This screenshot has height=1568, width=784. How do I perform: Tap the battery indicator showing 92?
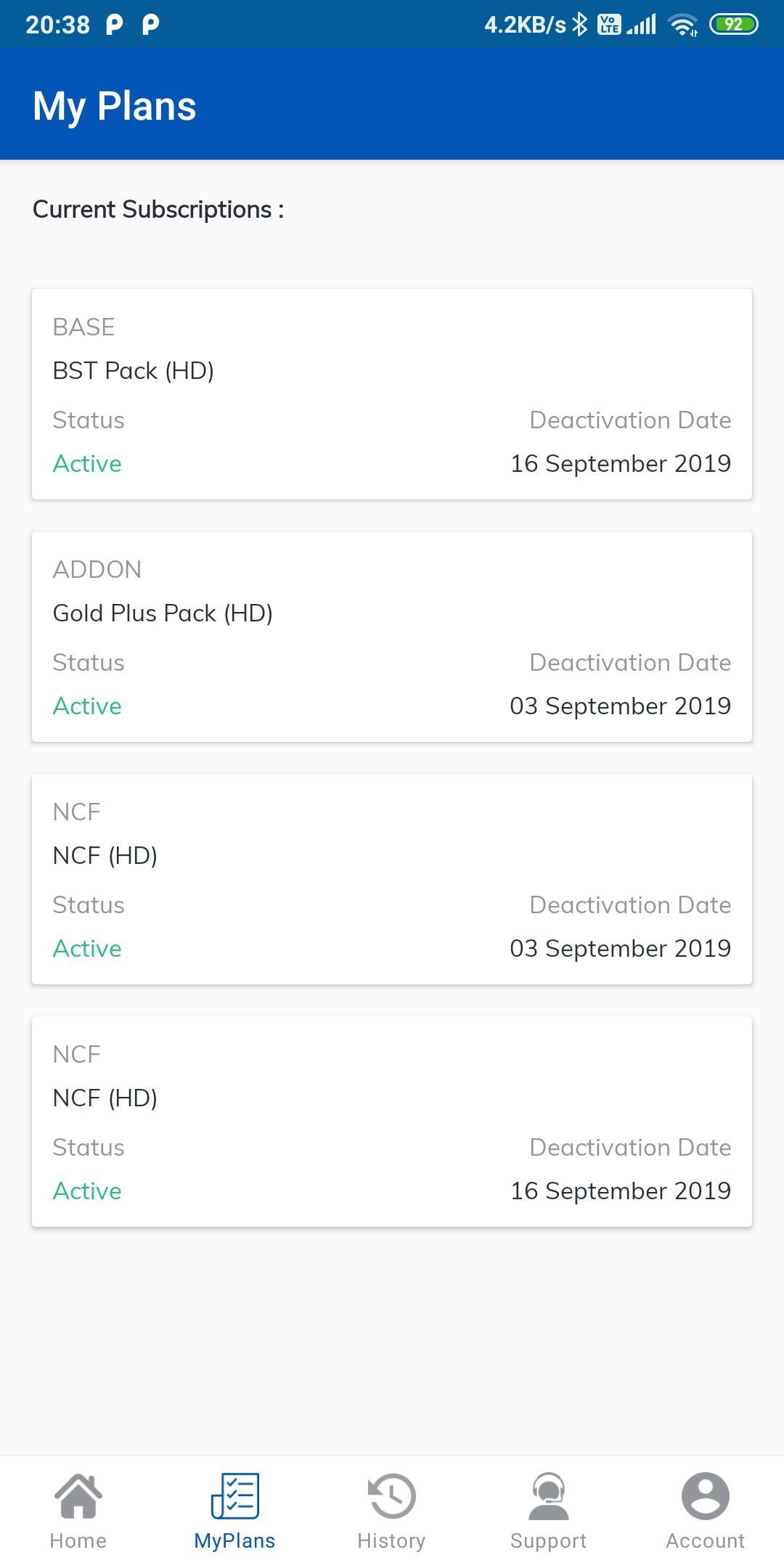coord(733,25)
